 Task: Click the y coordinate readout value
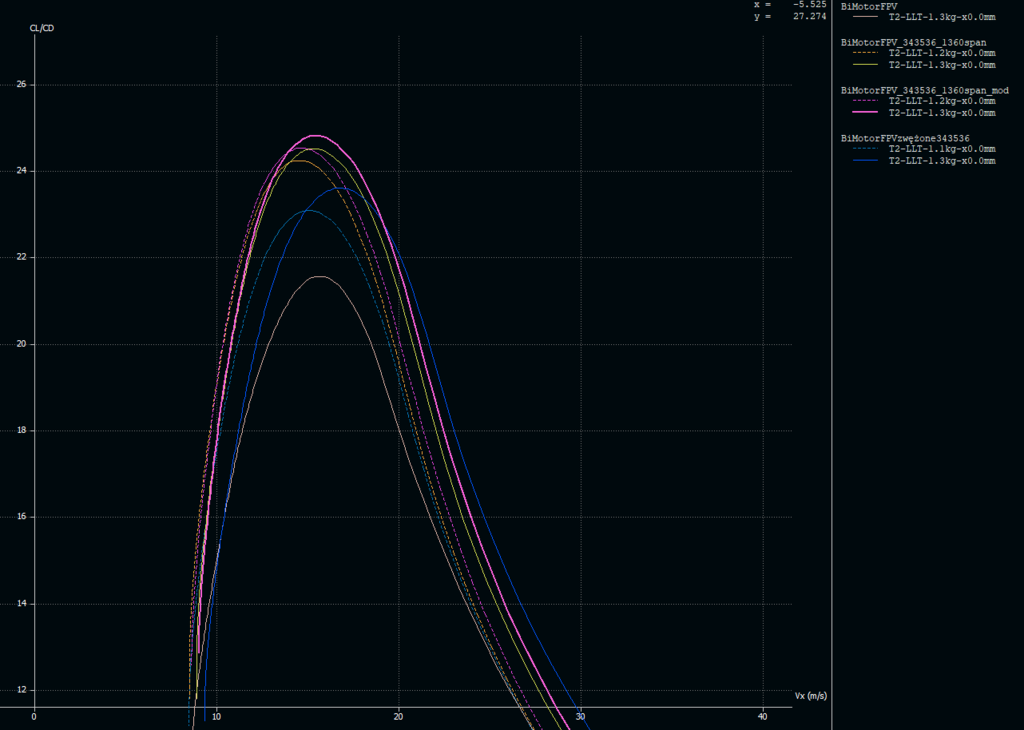[x=809, y=16]
